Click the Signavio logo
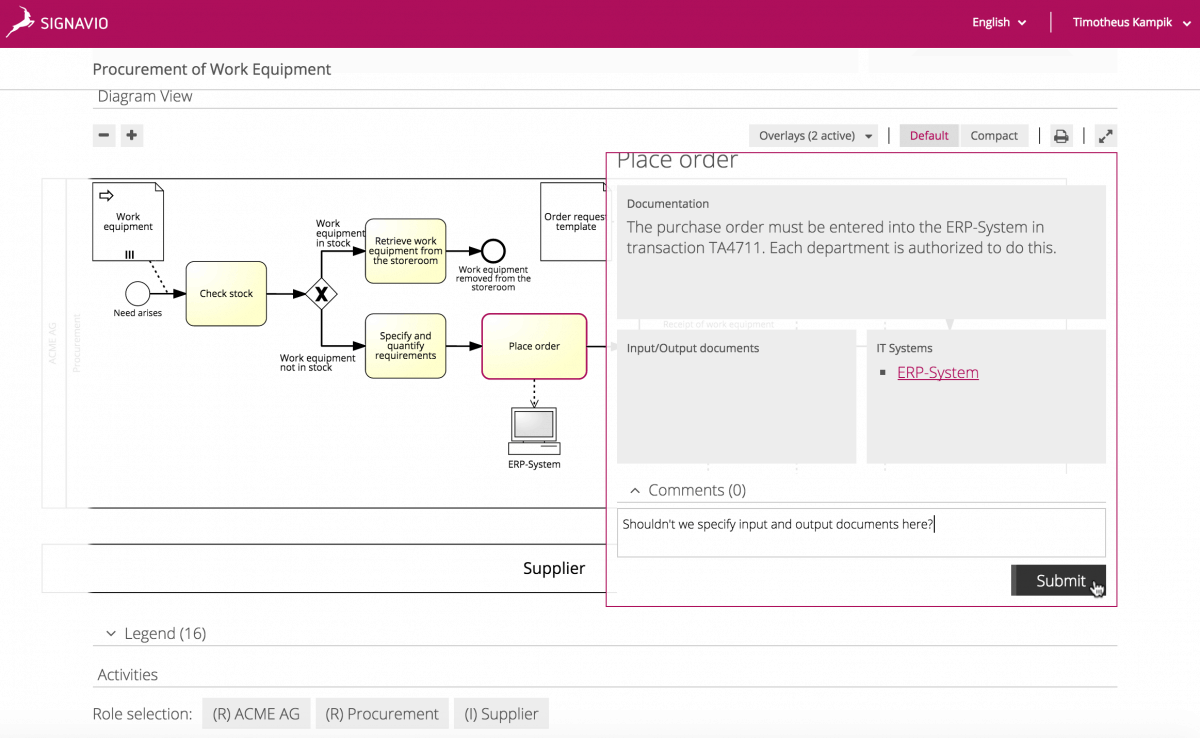The image size is (1200, 738). coord(57,21)
